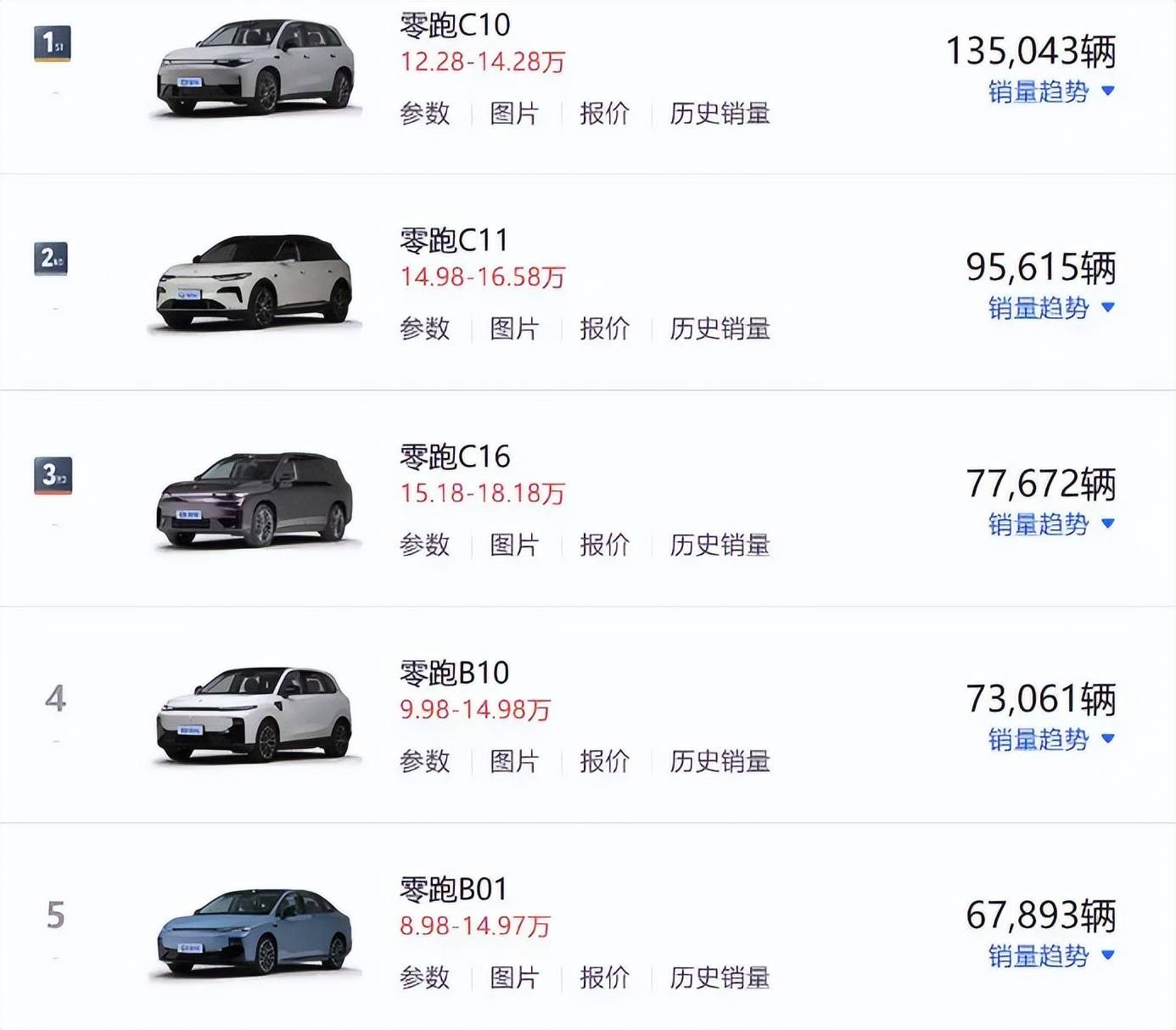Expand sales trend arrow for 零跑B10

[x=1107, y=739]
